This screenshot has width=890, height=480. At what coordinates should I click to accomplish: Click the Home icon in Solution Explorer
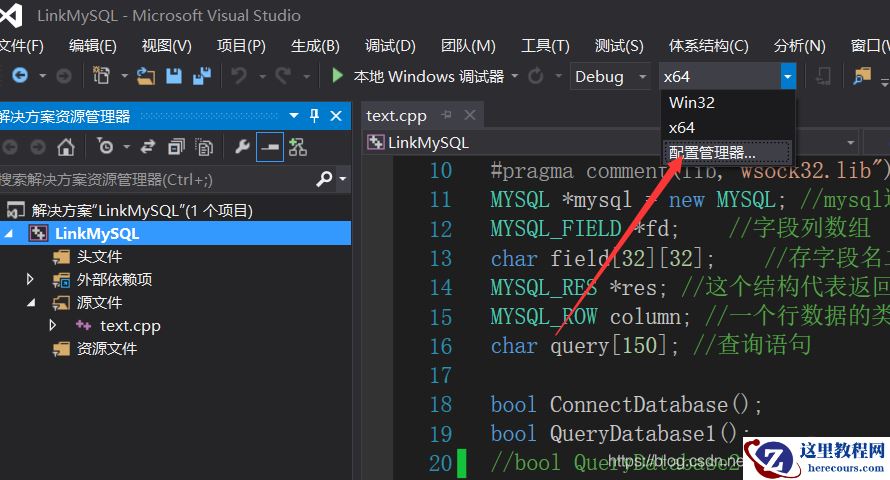[65, 148]
